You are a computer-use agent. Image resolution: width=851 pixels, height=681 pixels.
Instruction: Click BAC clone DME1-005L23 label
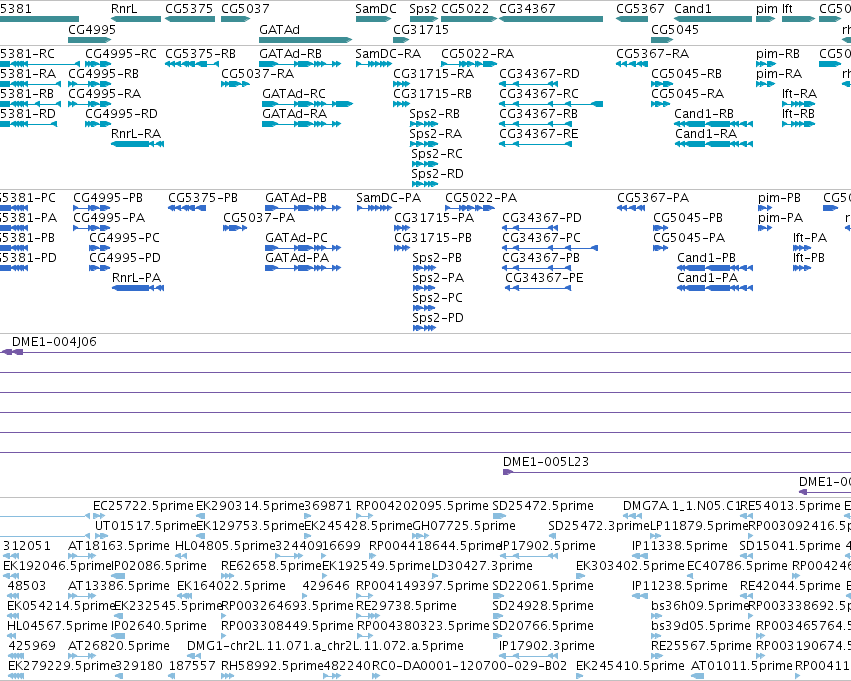tap(545, 462)
